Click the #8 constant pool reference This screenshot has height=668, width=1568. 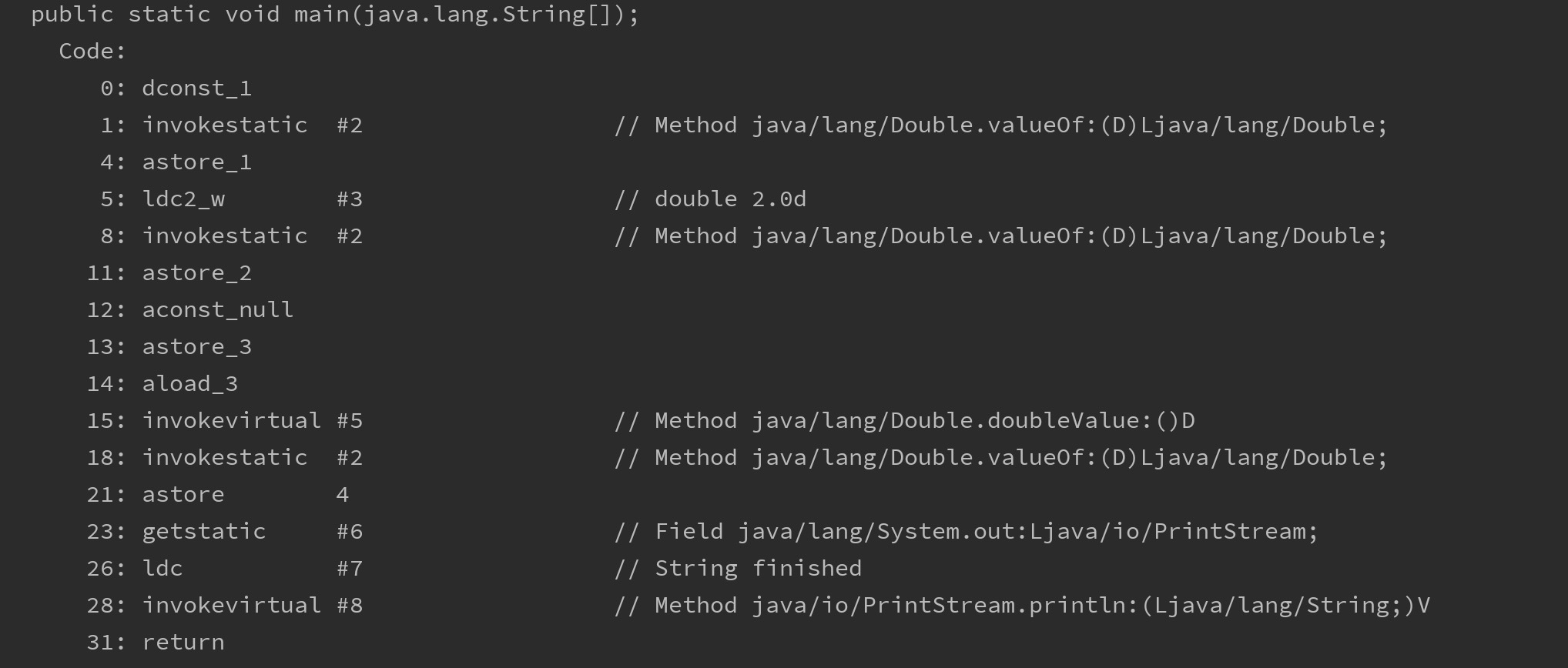[x=350, y=606]
